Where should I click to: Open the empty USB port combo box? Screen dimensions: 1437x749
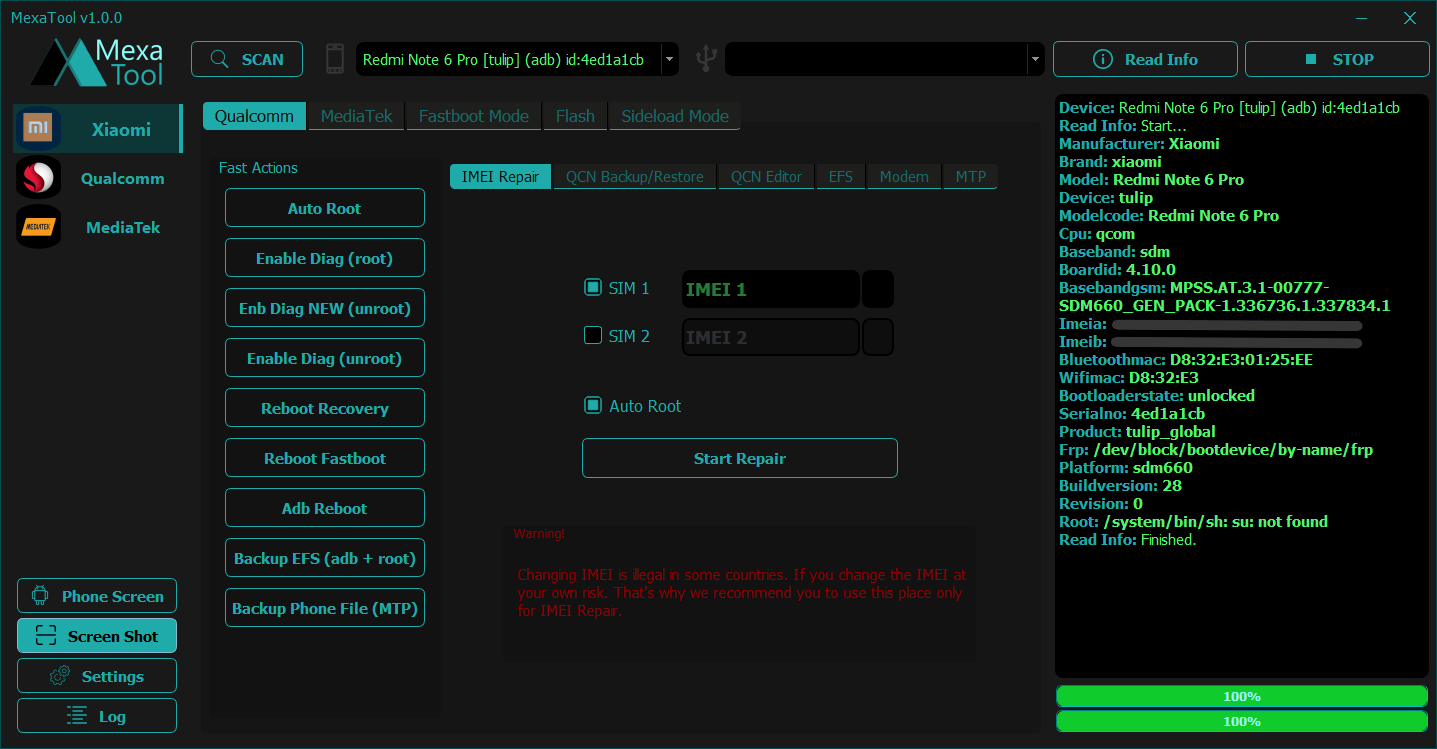[x=884, y=59]
